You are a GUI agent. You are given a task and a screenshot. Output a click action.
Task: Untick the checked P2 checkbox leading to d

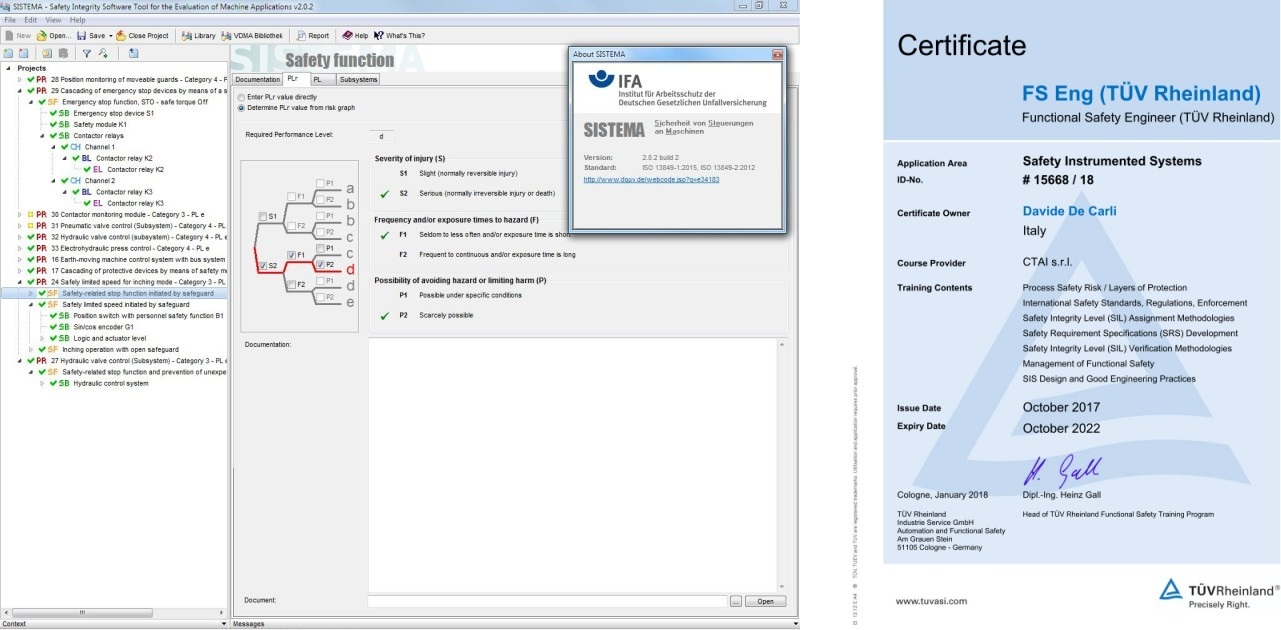click(x=320, y=264)
